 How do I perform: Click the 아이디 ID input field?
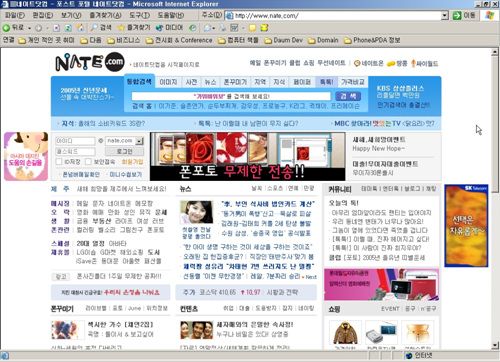click(75, 141)
